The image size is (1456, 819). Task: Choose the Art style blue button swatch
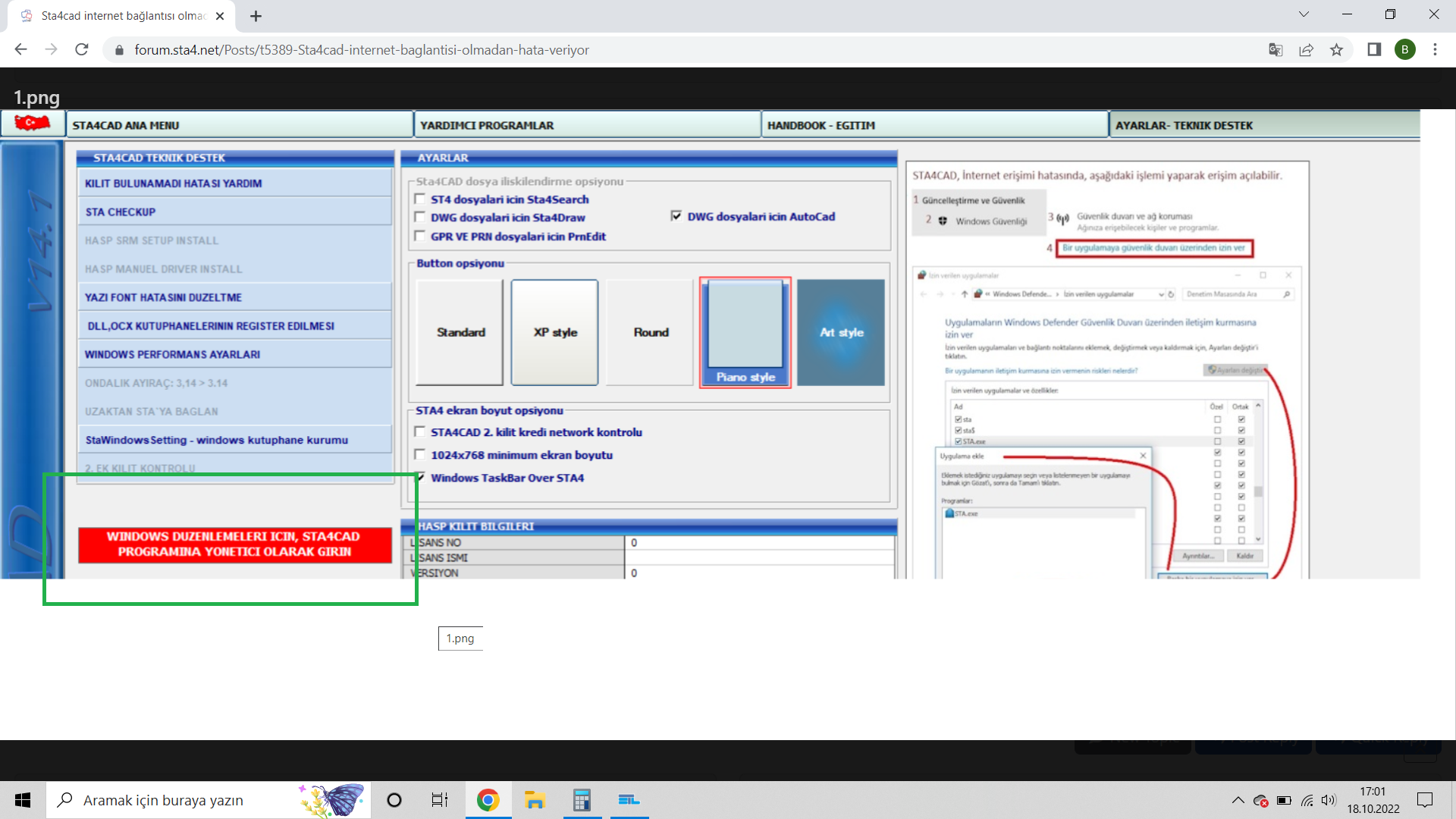pyautogui.click(x=840, y=332)
